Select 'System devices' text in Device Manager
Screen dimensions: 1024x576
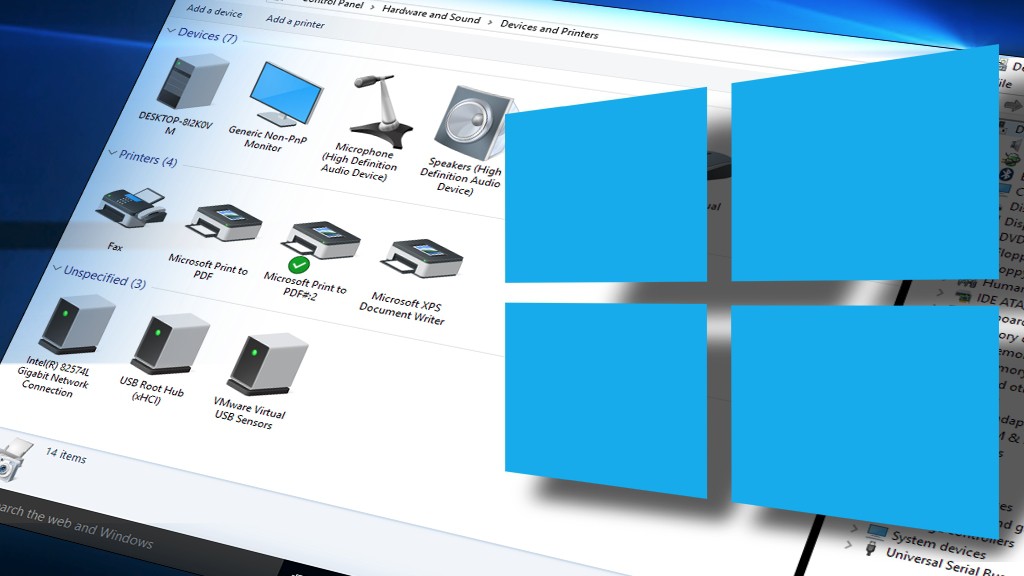point(938,545)
